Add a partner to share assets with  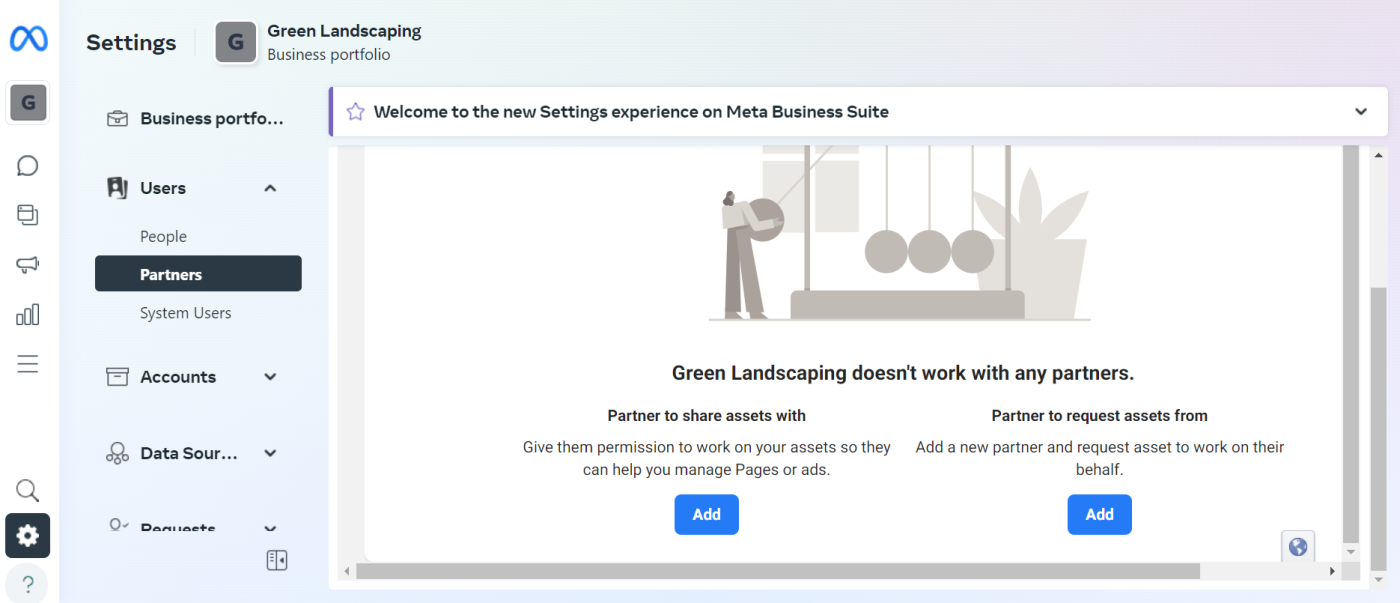click(x=706, y=514)
